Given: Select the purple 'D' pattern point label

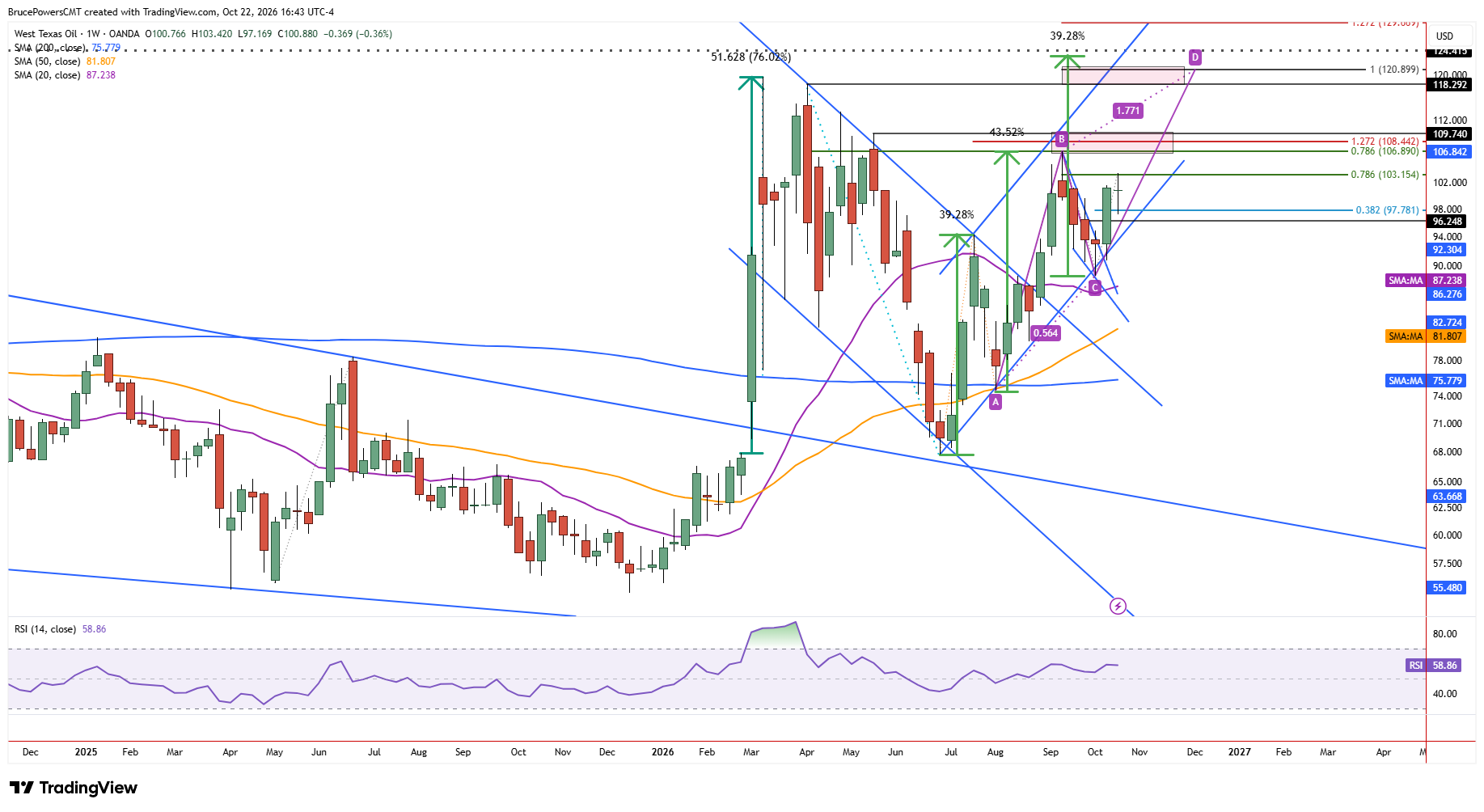Looking at the screenshot, I should click(x=1195, y=57).
